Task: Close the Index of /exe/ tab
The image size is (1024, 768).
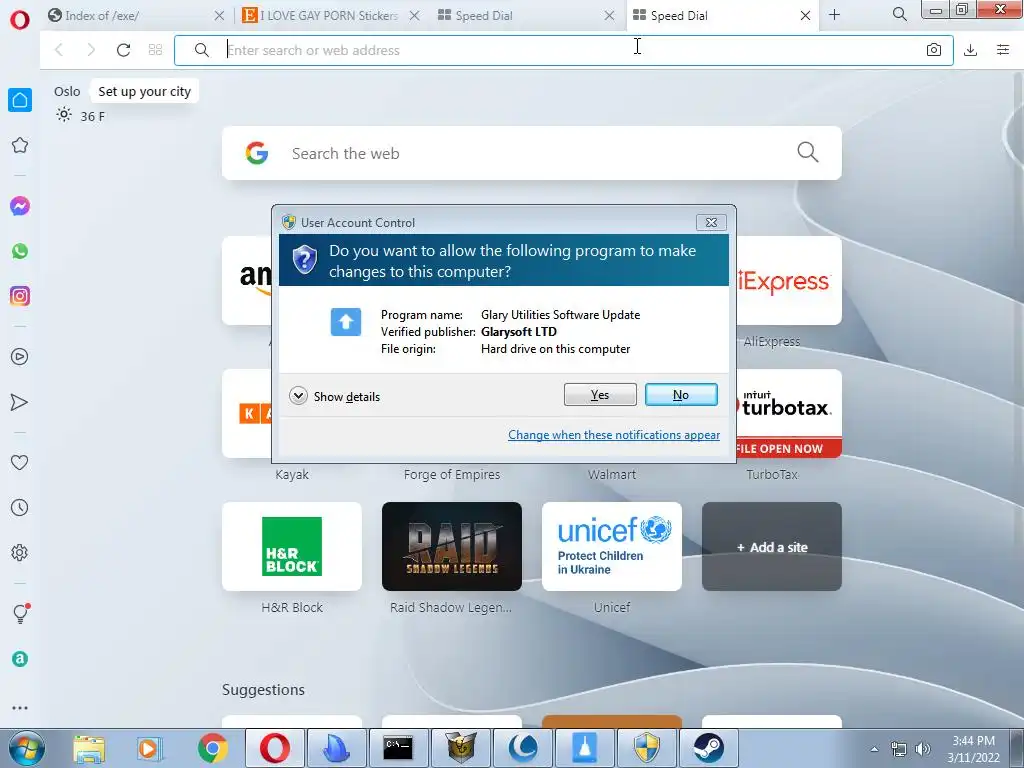Action: tap(219, 16)
